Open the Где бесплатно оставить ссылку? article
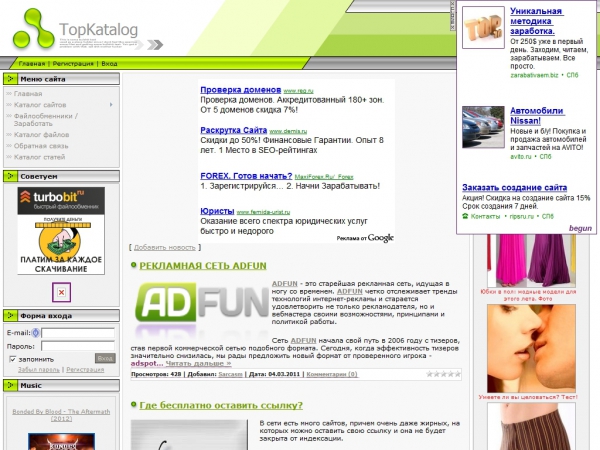The image size is (600, 450). 221,405
